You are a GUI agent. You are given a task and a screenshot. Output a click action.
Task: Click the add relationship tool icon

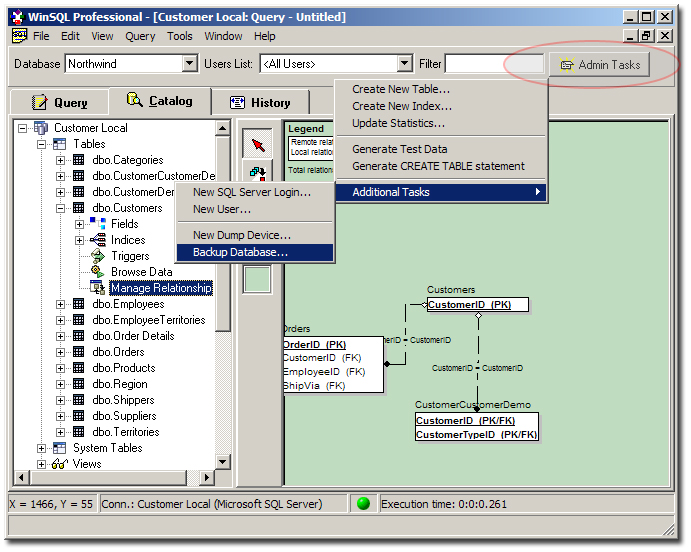(x=258, y=172)
